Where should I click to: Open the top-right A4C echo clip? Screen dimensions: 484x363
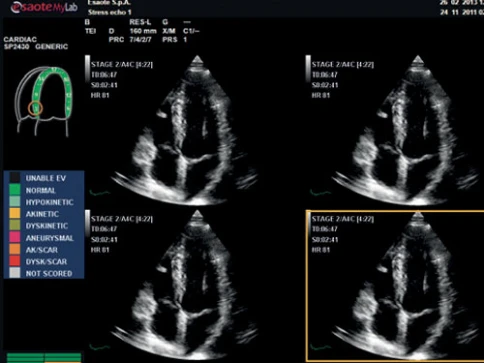(395, 130)
